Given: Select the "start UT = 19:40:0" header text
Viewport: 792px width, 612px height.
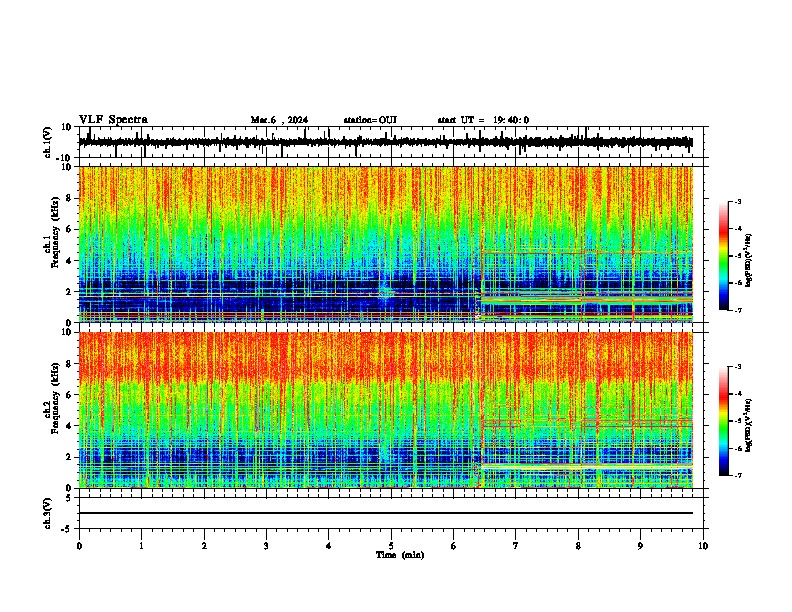Looking at the screenshot, I should [x=483, y=120].
